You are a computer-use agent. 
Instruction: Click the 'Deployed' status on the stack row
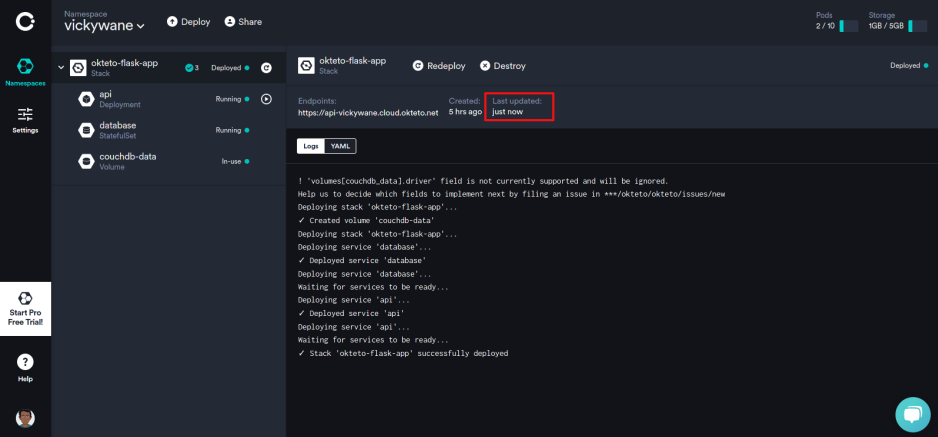(230, 68)
